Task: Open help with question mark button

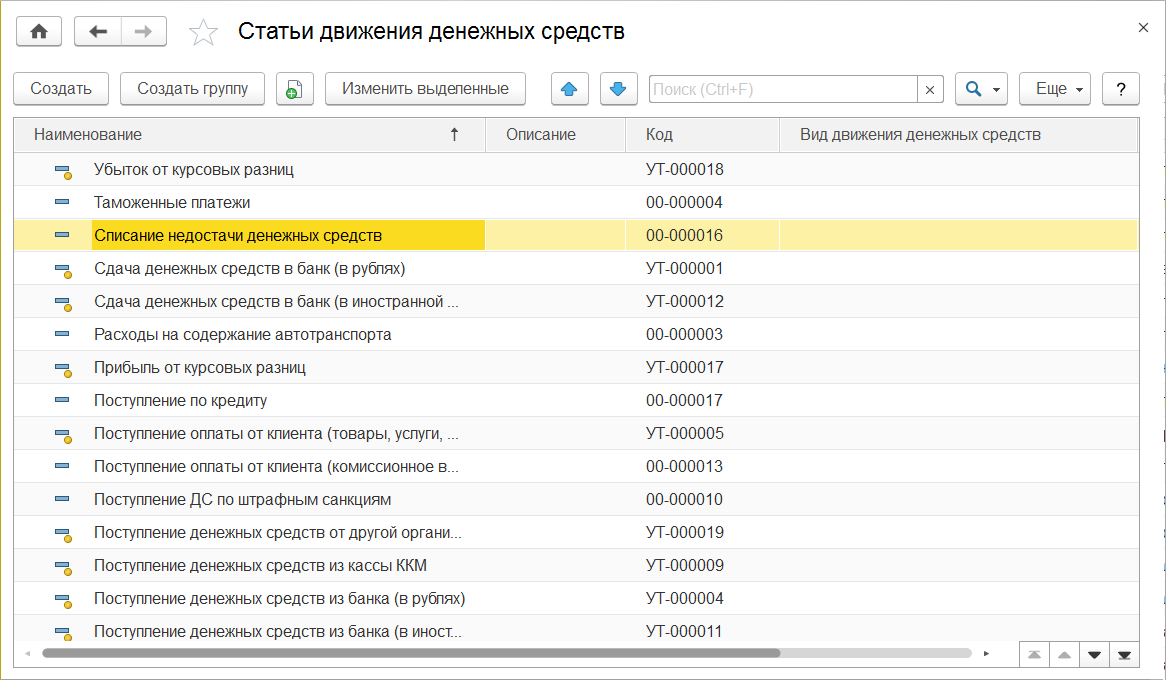Action: [1120, 89]
